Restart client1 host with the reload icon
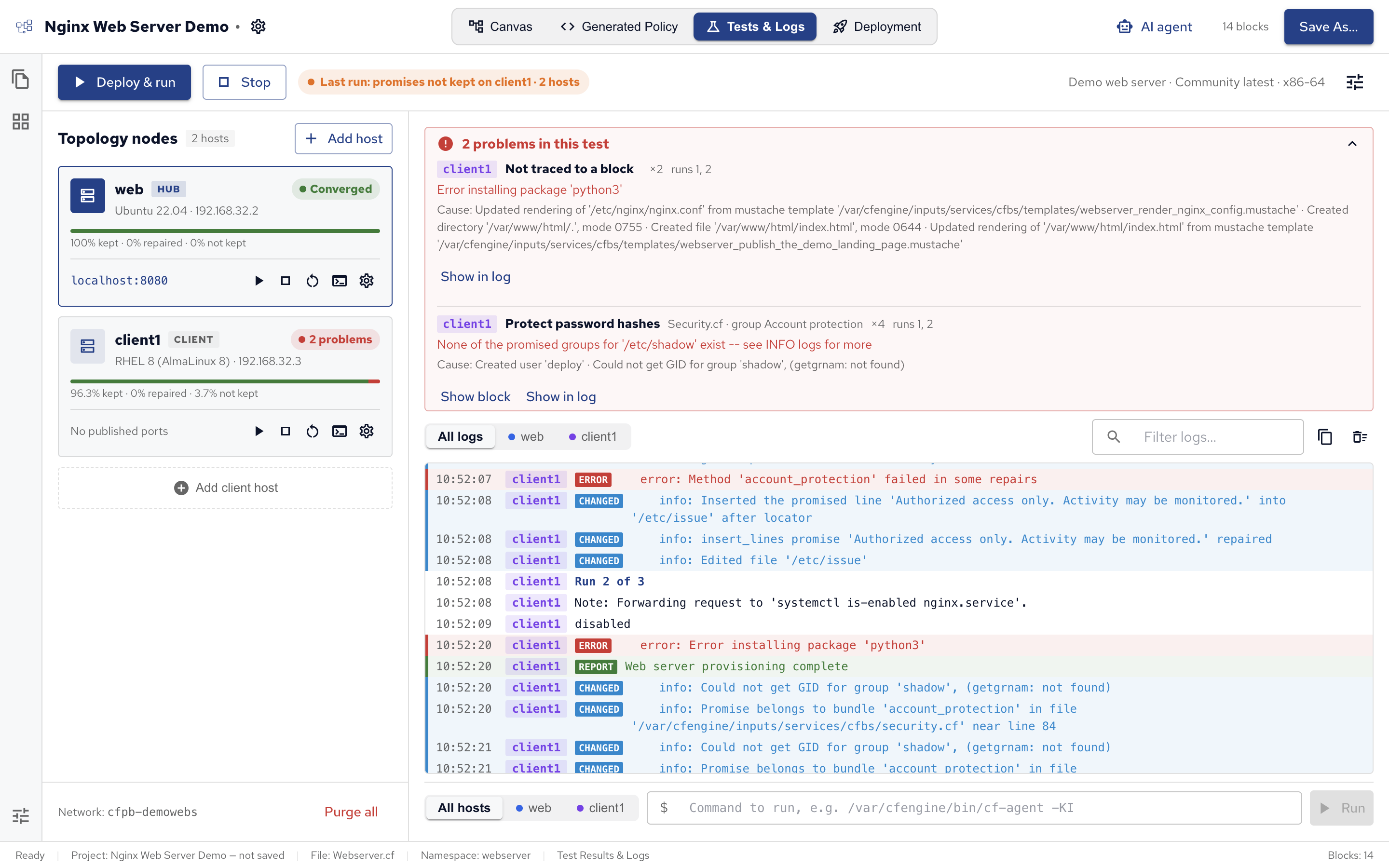This screenshot has height=868, width=1389. pyautogui.click(x=312, y=431)
